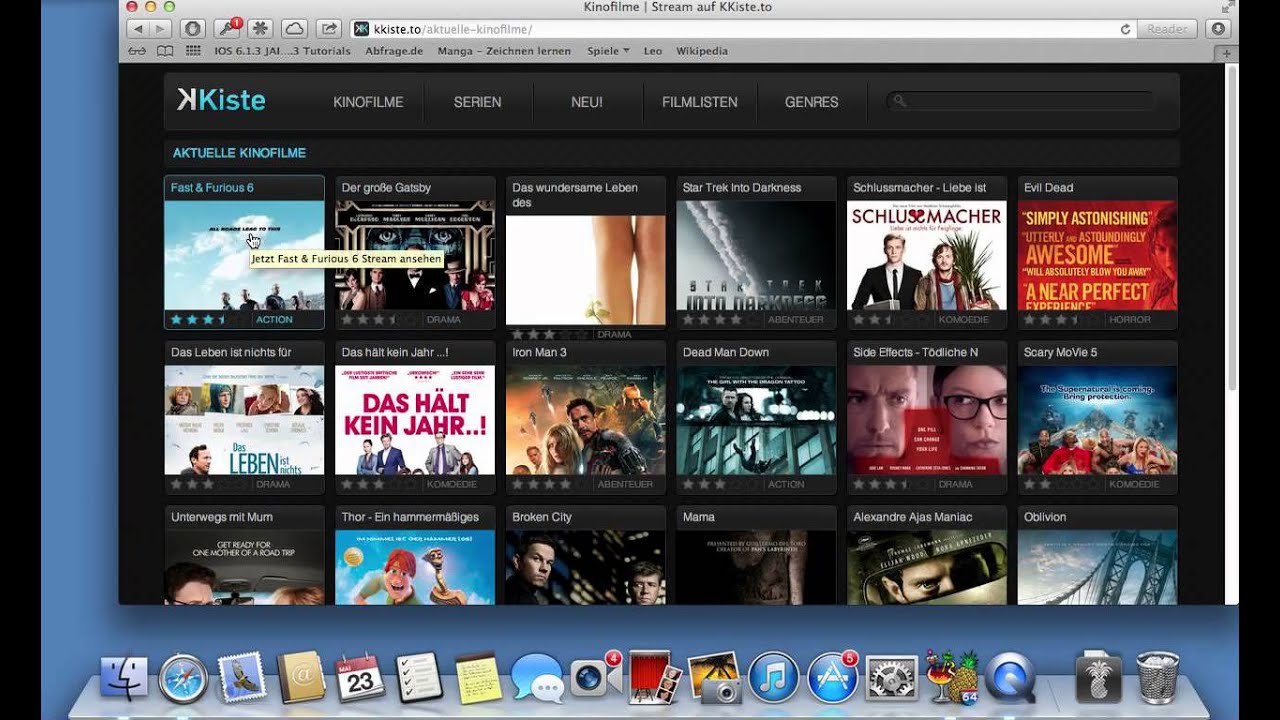This screenshot has width=1280, height=720.
Task: Open FaceTime camera icon with badge
Action: (x=596, y=678)
